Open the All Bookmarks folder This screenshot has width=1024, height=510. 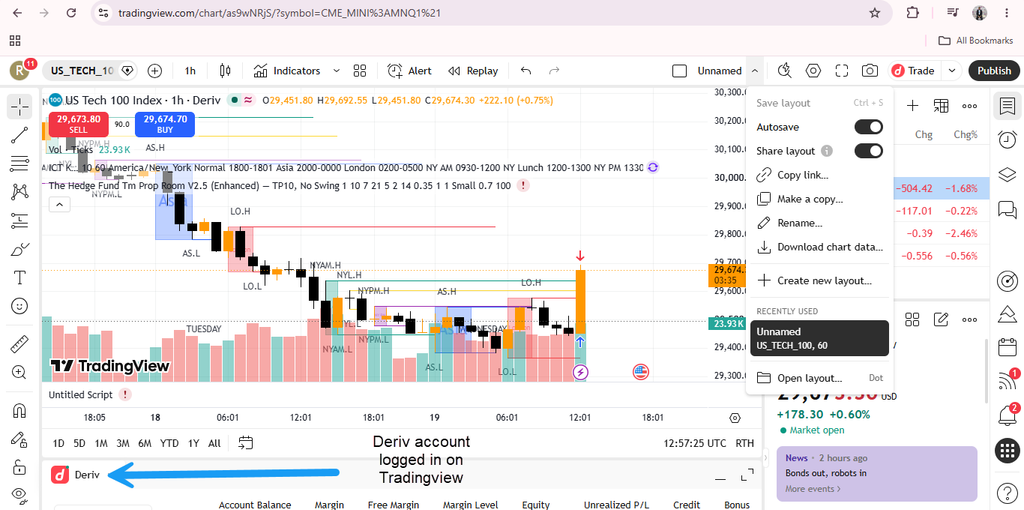976,40
